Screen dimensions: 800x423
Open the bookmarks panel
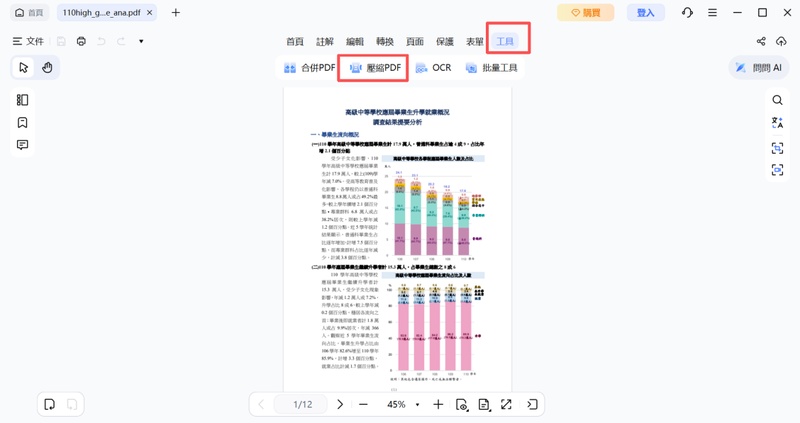click(22, 122)
